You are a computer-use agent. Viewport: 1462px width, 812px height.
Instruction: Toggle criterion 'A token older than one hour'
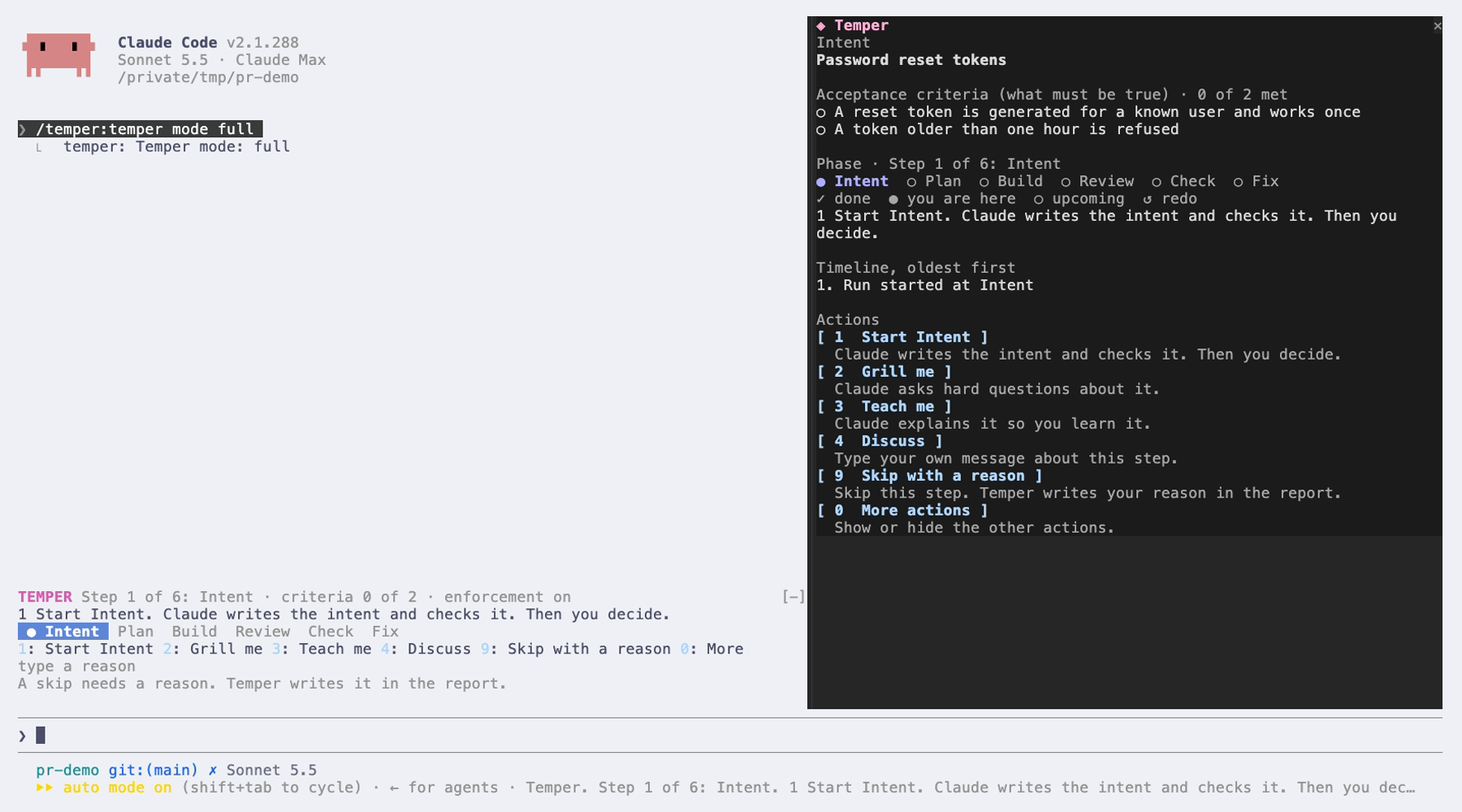997,129
